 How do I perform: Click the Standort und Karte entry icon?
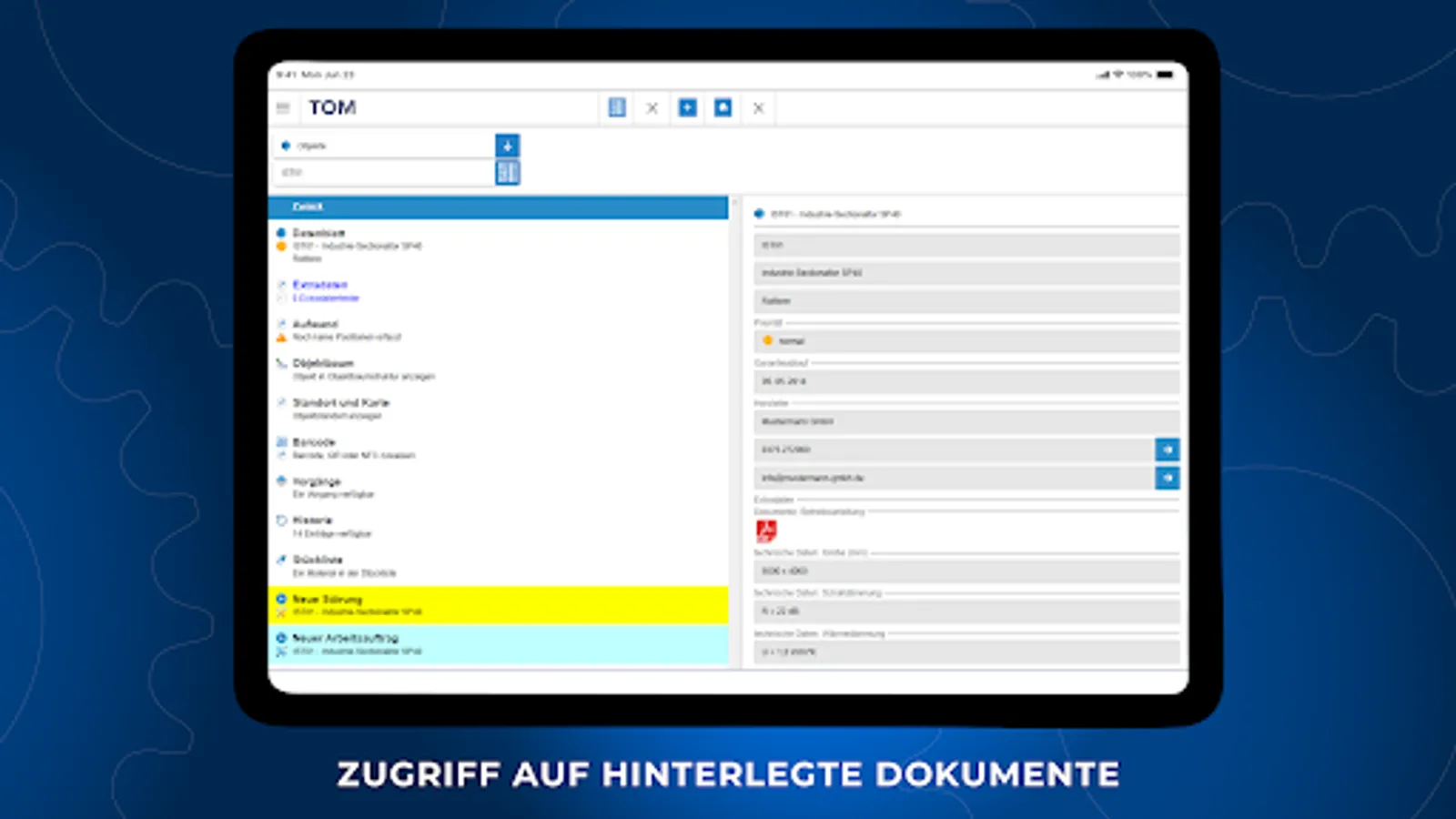point(281,402)
